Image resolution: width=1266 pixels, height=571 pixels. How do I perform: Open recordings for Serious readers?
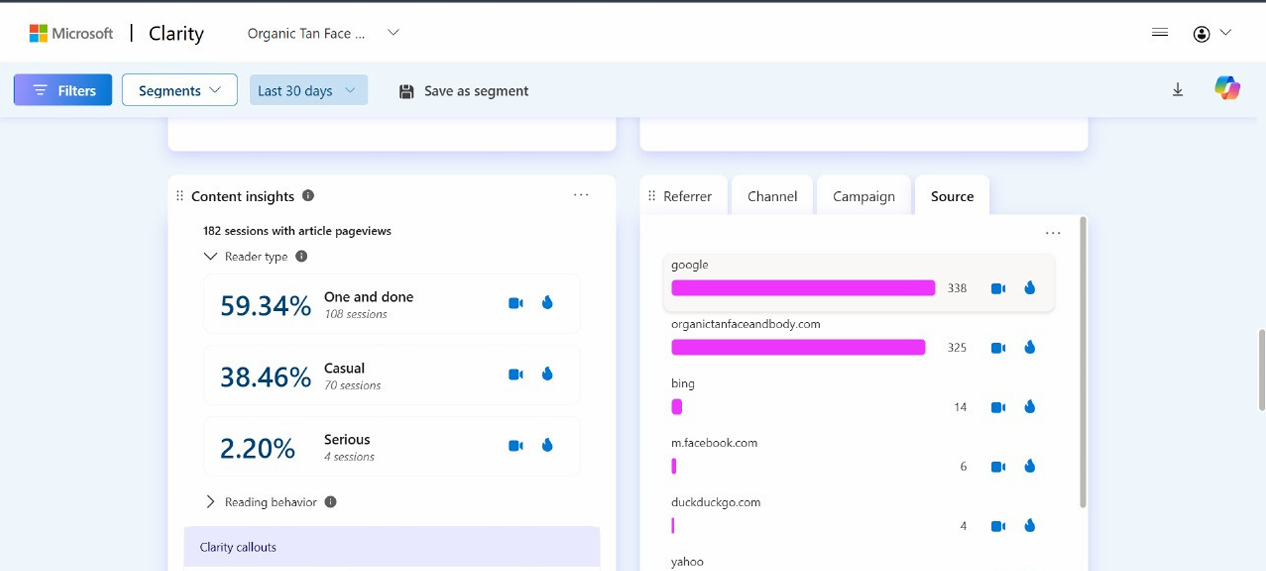tap(516, 446)
